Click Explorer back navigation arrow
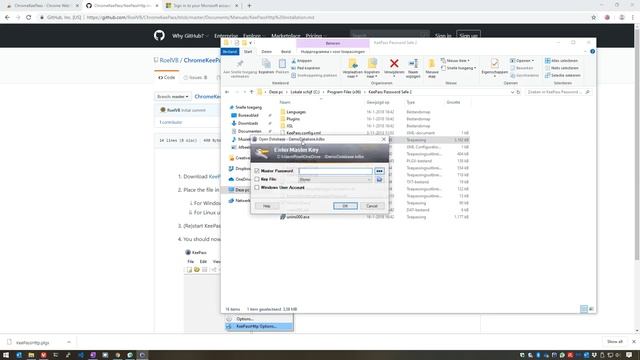 pos(227,92)
